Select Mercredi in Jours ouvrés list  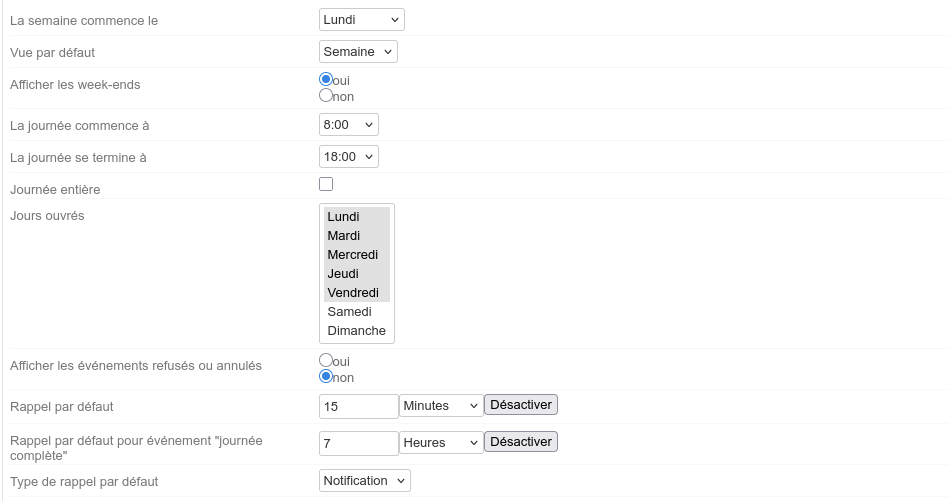356,255
